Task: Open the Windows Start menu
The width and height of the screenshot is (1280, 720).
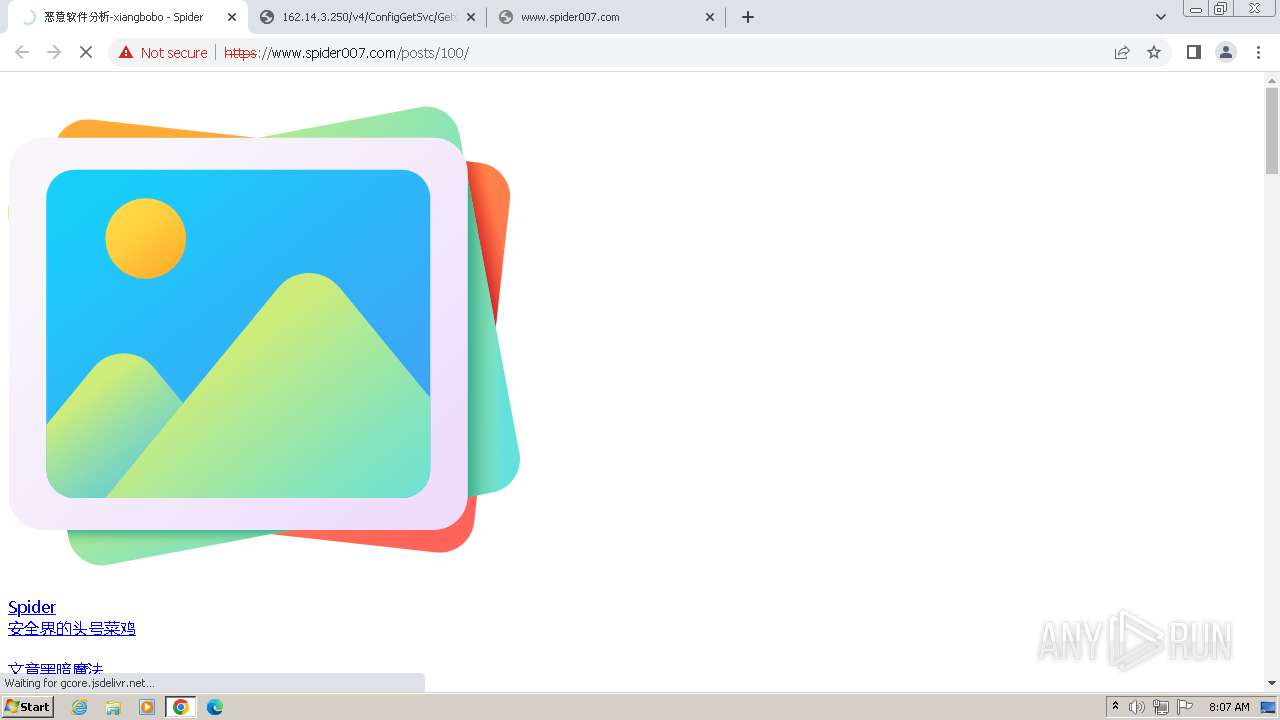Action: [x=27, y=706]
